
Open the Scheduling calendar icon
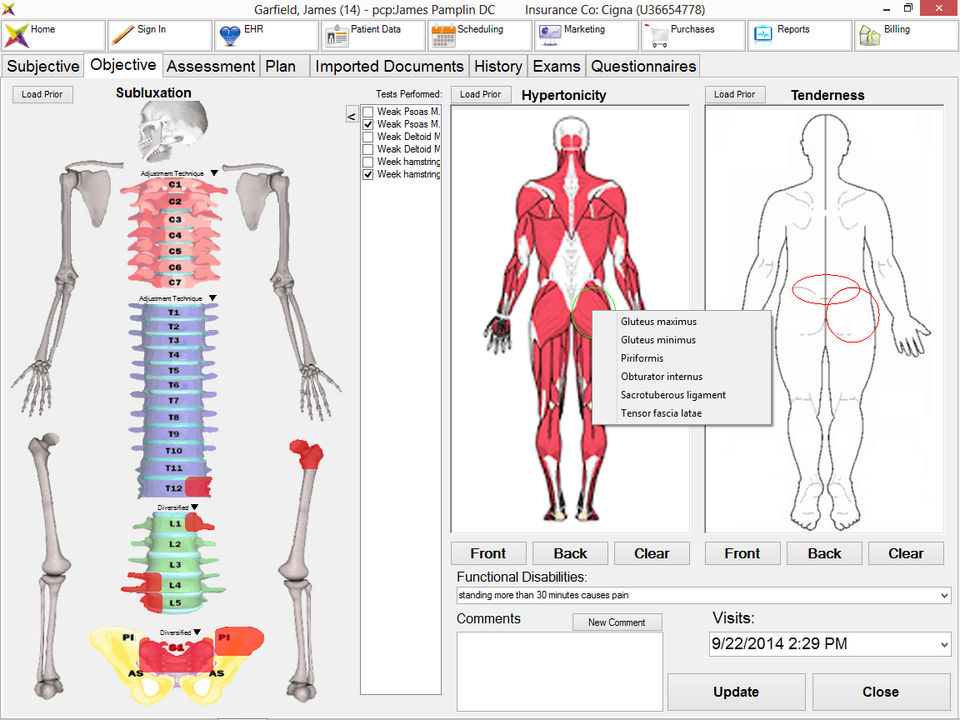(443, 36)
